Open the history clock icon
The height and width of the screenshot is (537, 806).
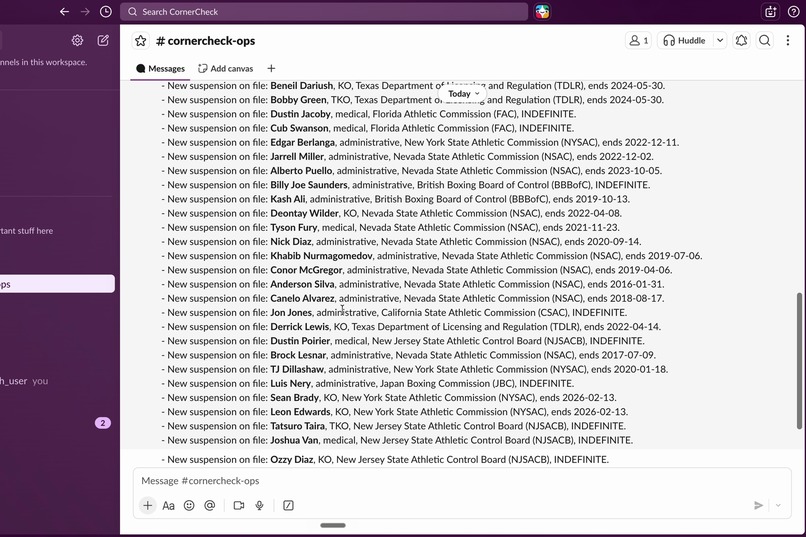(105, 11)
